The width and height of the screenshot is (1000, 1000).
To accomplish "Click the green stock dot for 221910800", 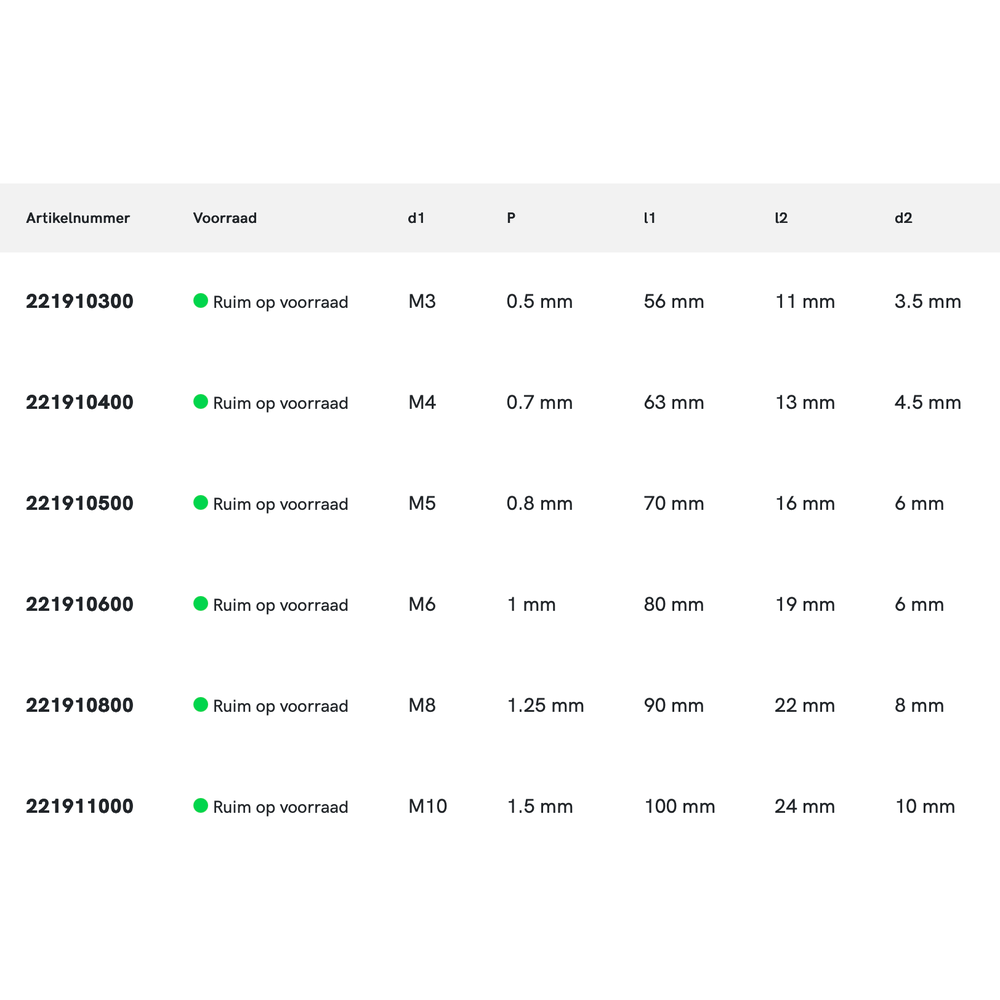I will tap(200, 704).
